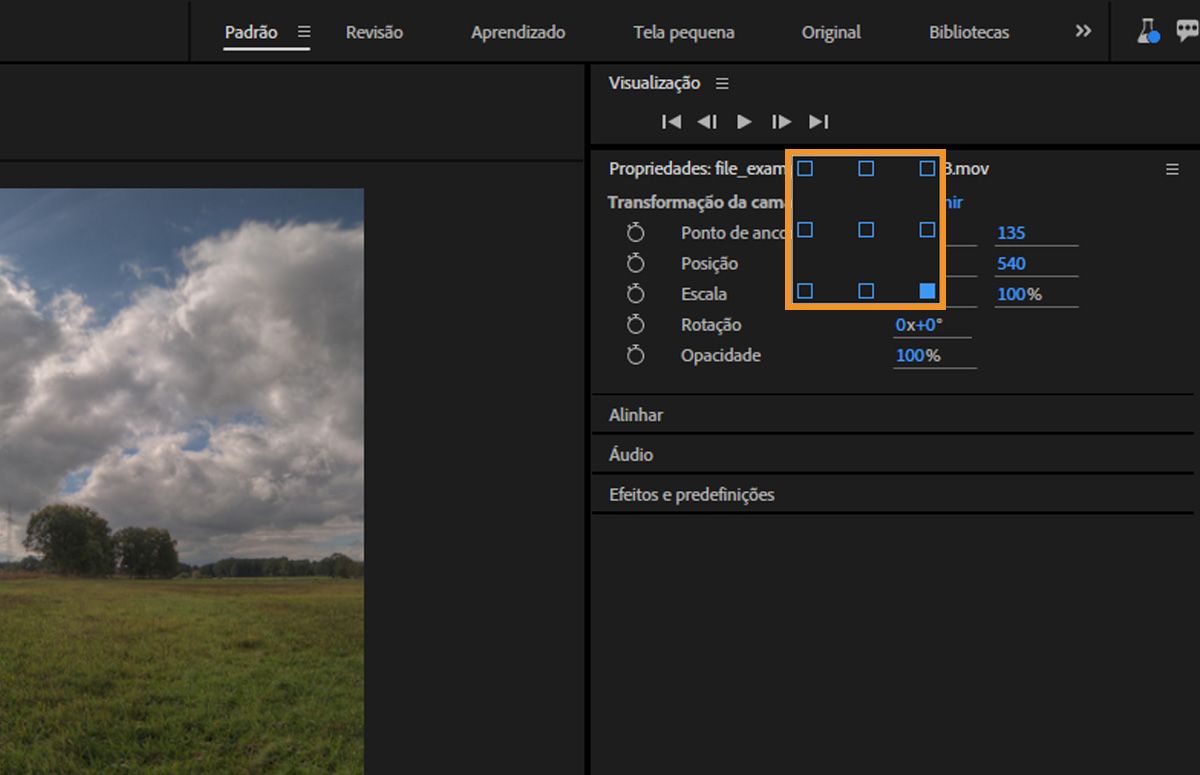Switch to the Revisão workspace
The width and height of the screenshot is (1200, 775).
374,32
